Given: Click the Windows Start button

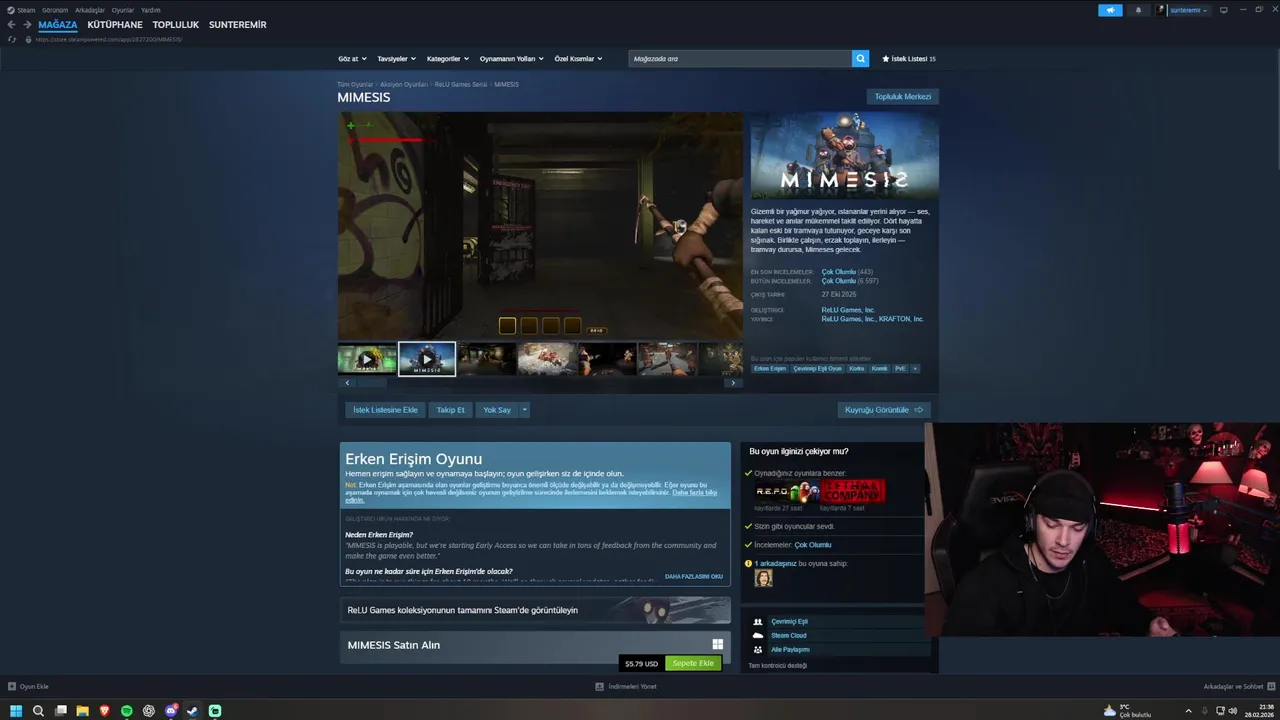Looking at the screenshot, I should tap(16, 711).
